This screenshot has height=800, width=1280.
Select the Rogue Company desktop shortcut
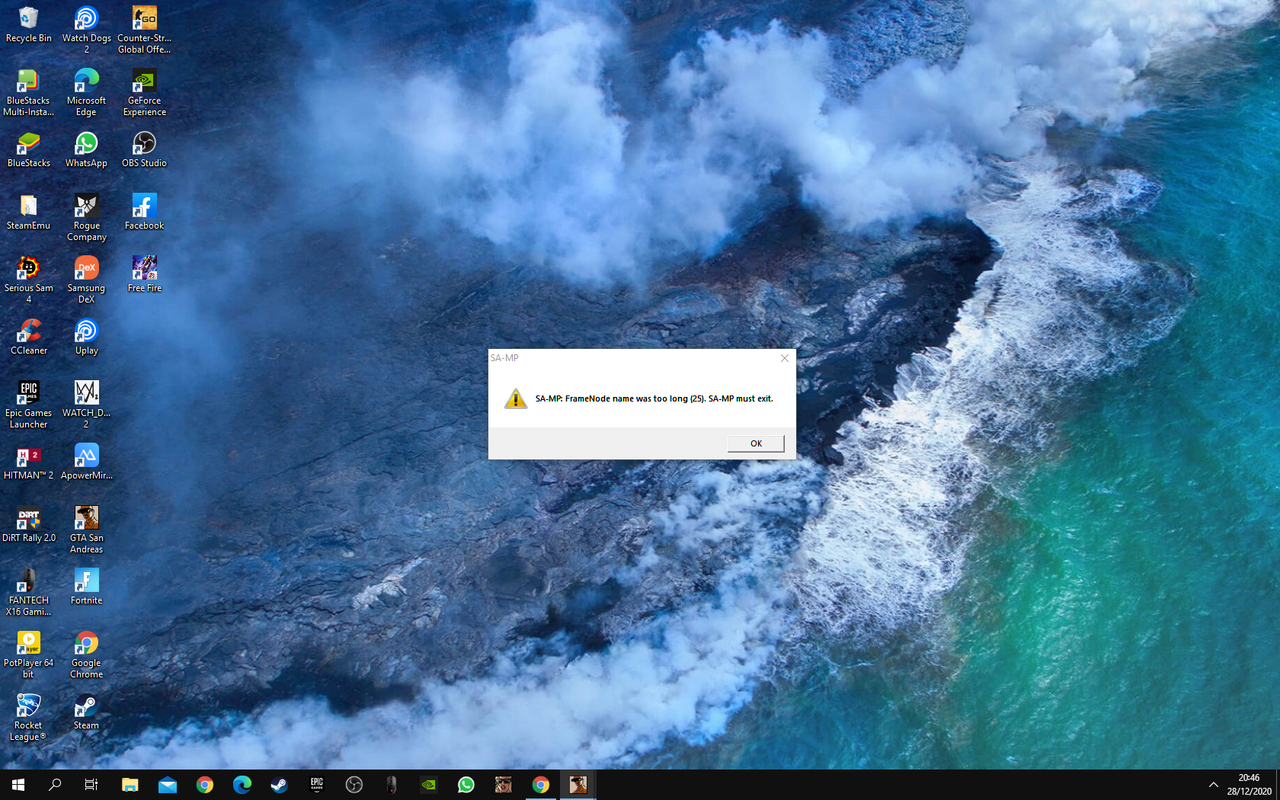tap(86, 218)
